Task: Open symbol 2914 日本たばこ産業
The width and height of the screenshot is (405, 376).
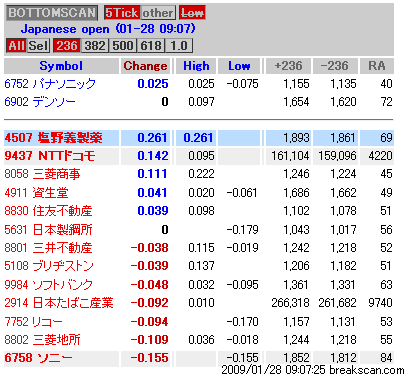Action: click(59, 302)
